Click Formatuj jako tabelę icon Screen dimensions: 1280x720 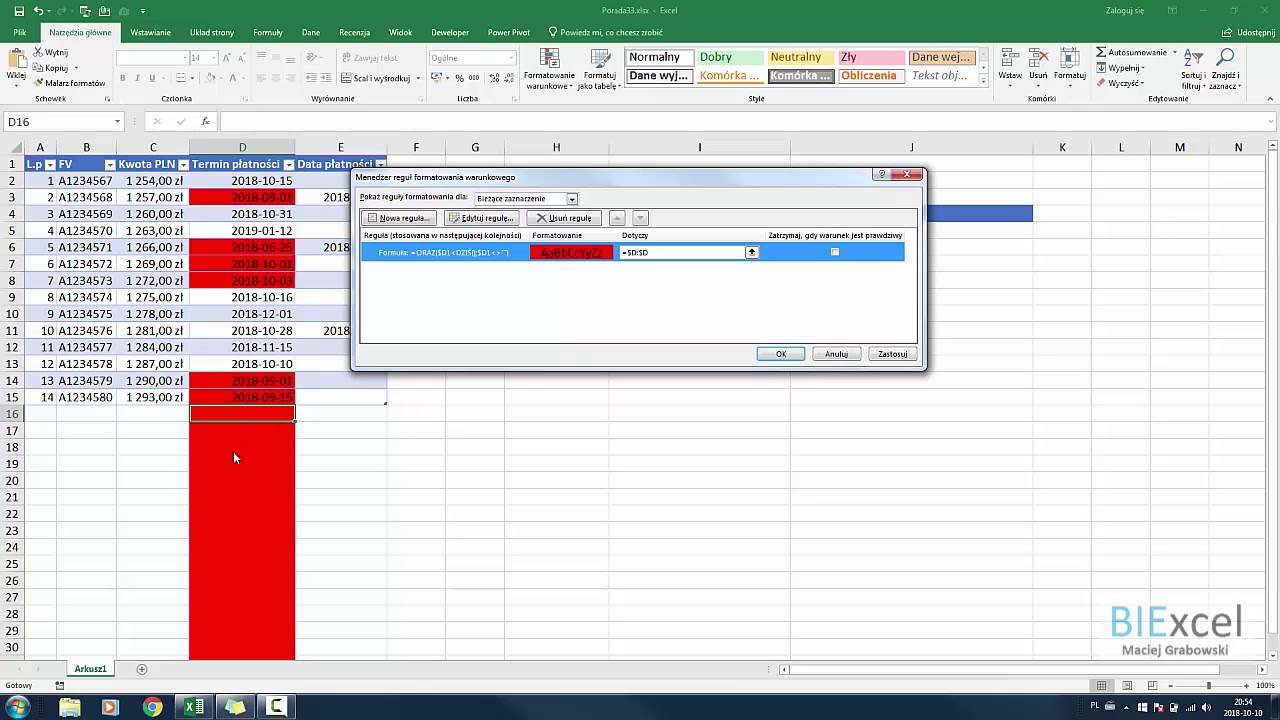(x=600, y=58)
